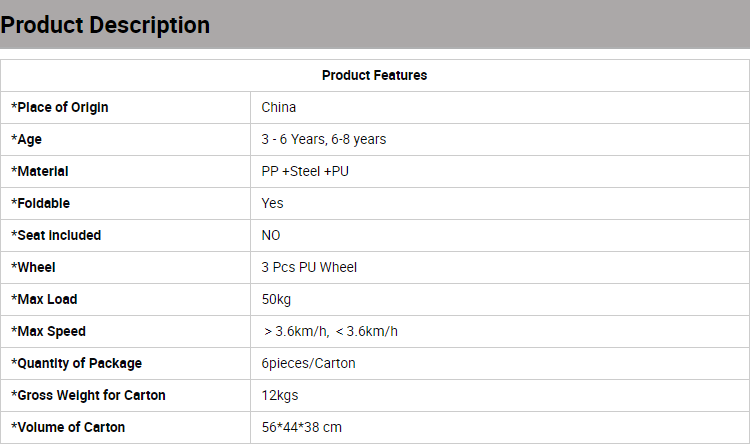The image size is (751, 444).
Task: Select the 'PP +Steel +PU' value
Action: click(x=305, y=171)
